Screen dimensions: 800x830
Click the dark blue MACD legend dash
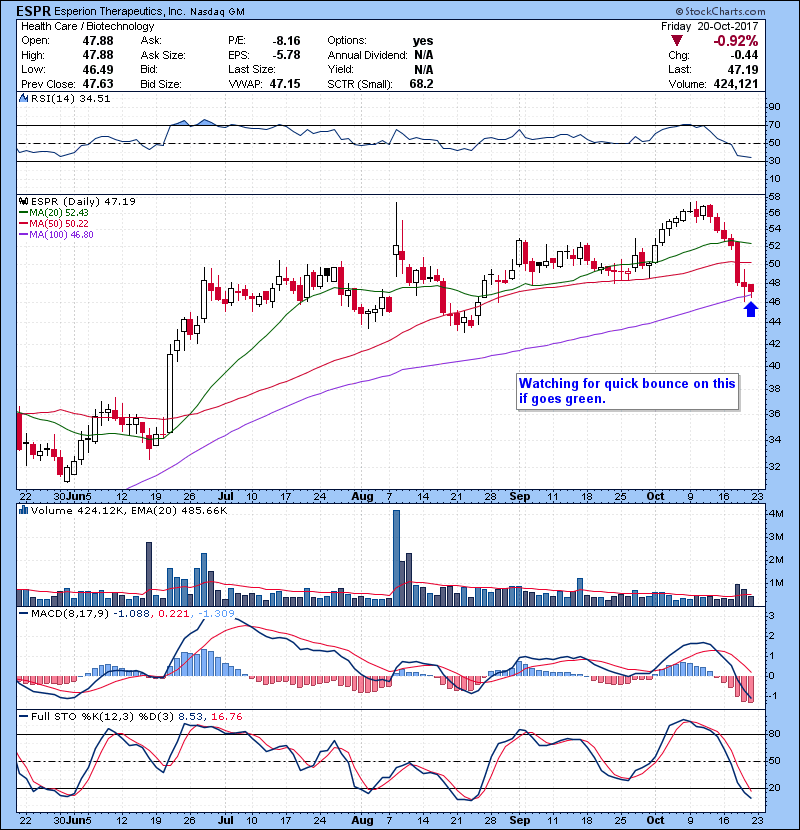click(24, 614)
